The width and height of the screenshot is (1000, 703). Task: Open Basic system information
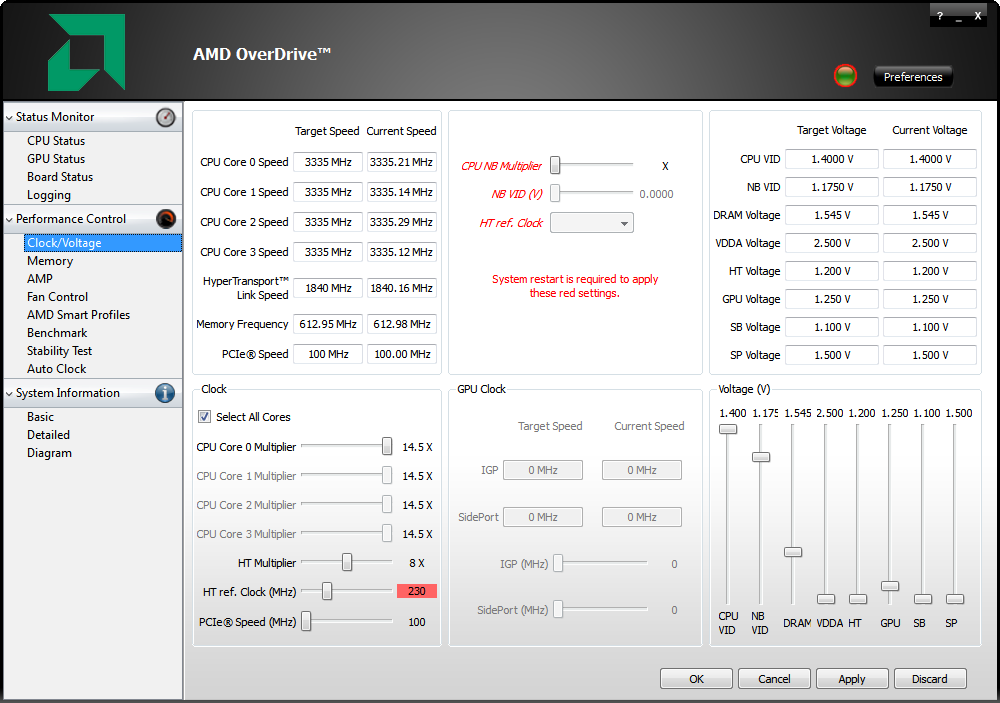[x=40, y=417]
